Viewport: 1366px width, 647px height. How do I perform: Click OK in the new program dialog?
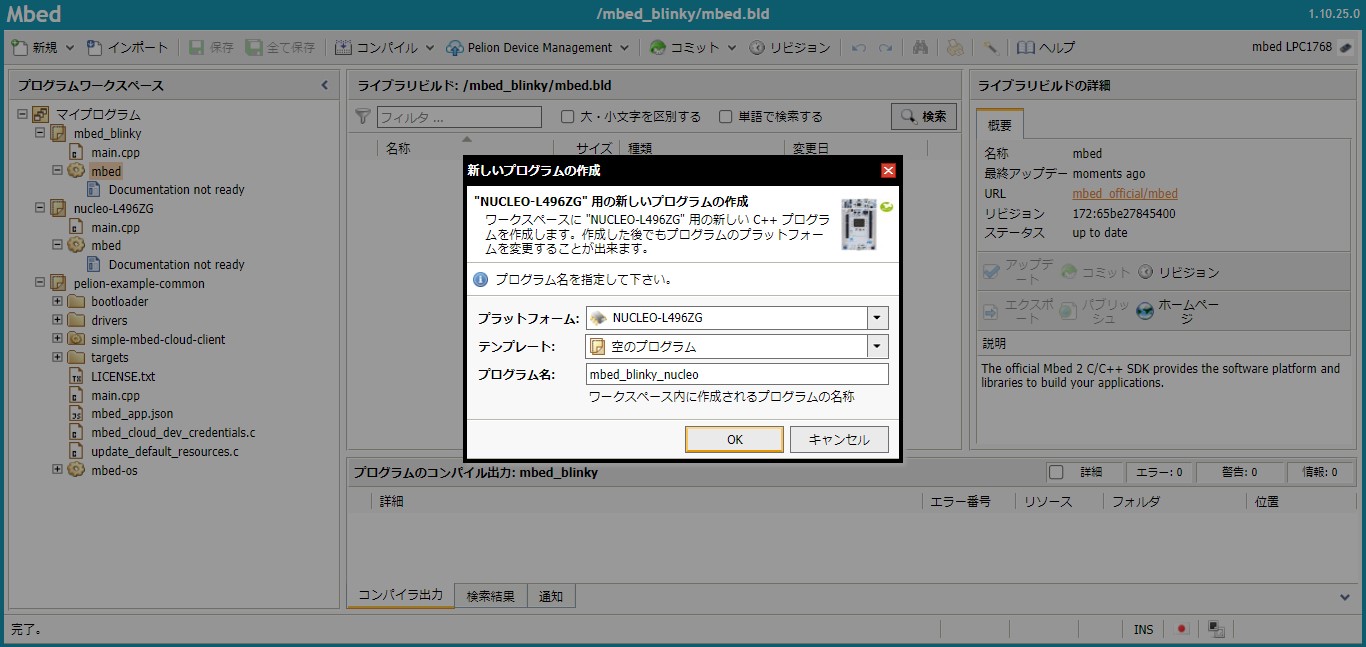click(734, 439)
